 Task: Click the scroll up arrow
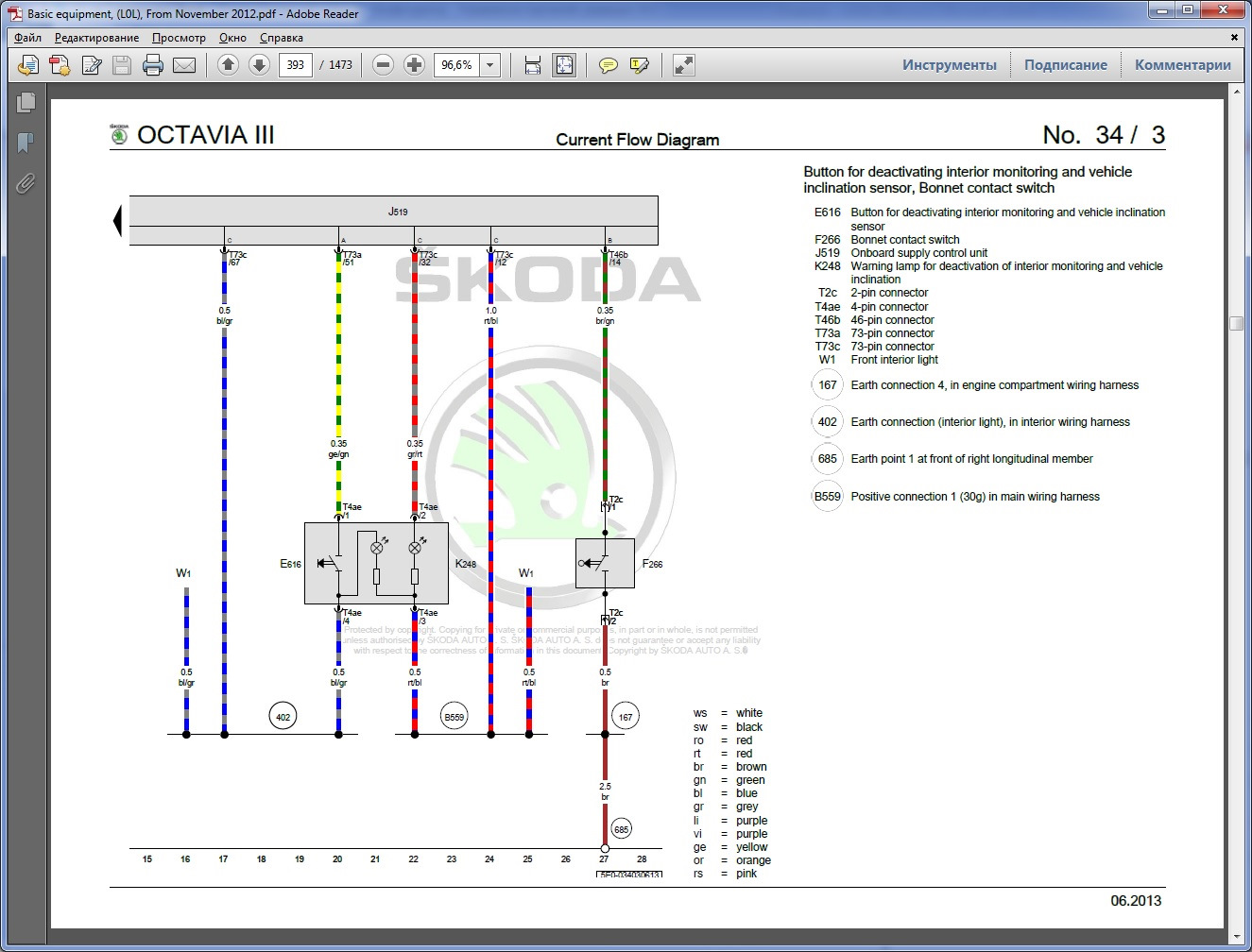tap(1236, 92)
